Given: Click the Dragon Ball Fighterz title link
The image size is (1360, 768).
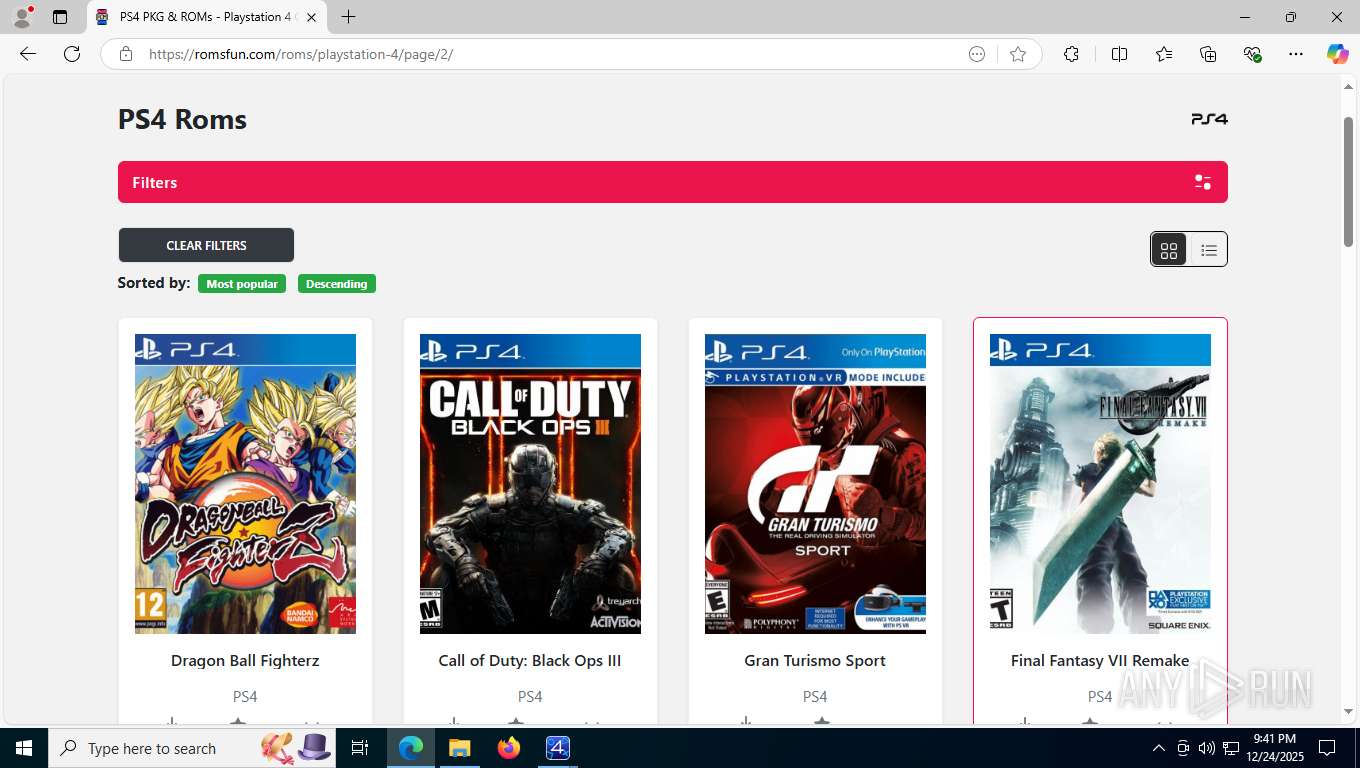Looking at the screenshot, I should click(245, 661).
